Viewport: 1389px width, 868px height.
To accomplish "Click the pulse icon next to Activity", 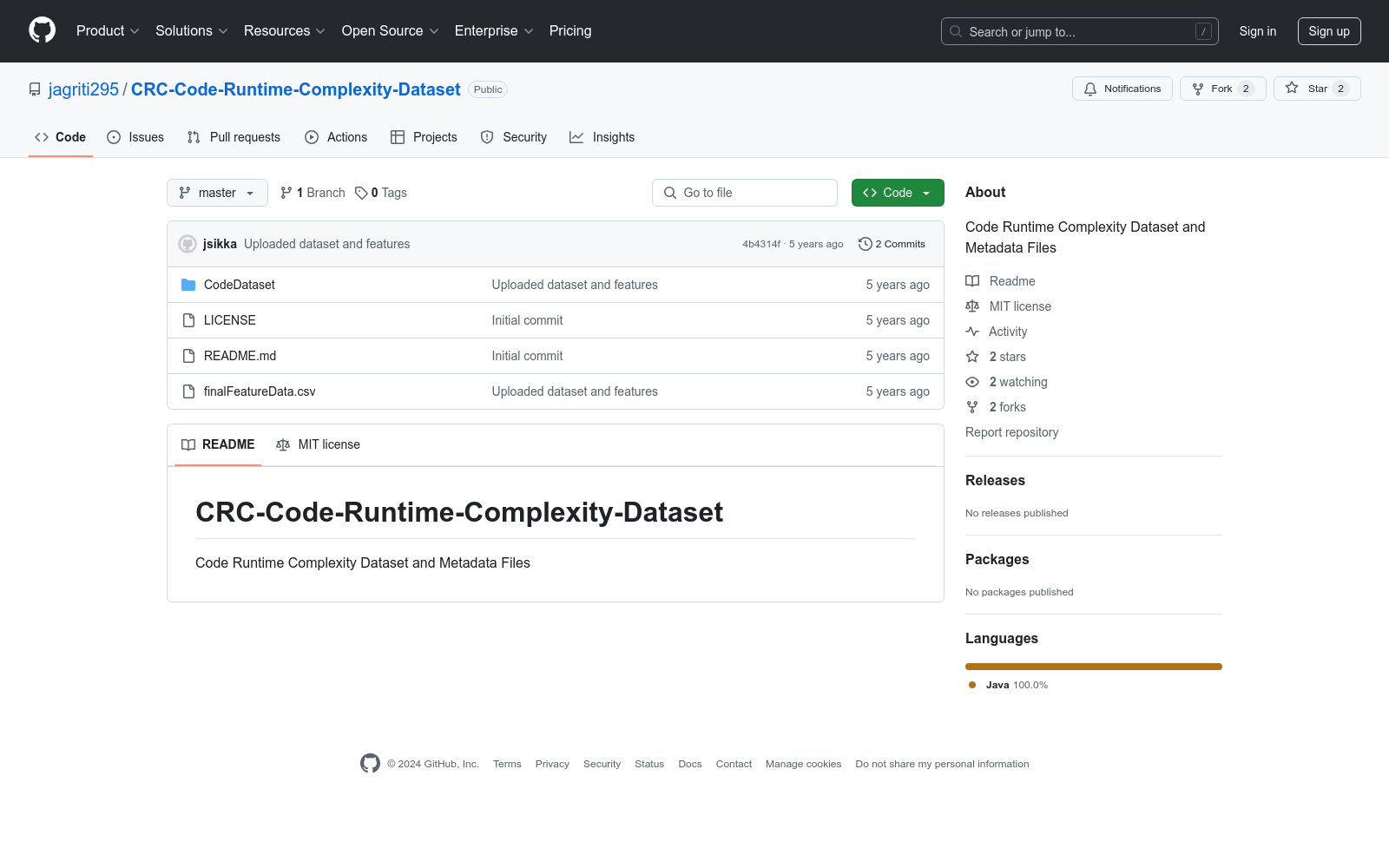I will 972,332.
